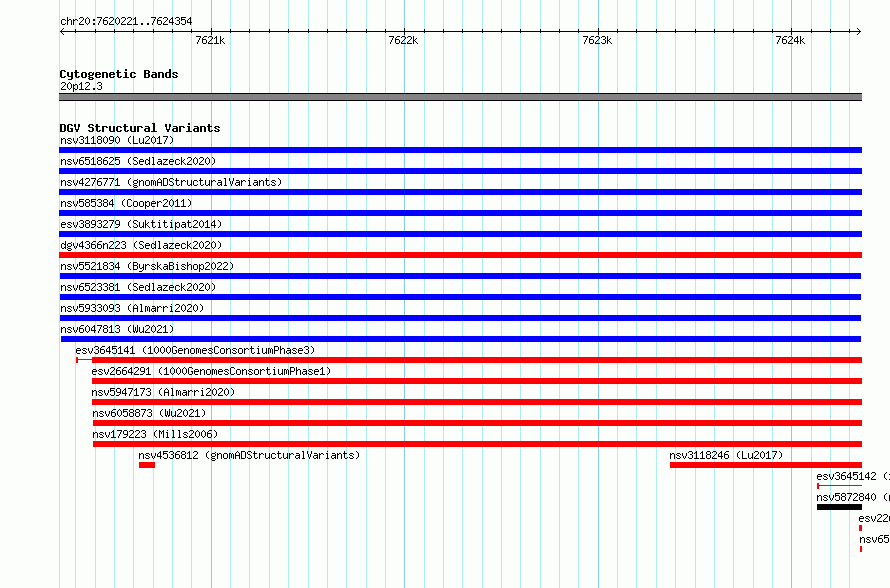Image resolution: width=890 pixels, height=588 pixels.
Task: Select the red bar under nsv179223
Action: (477, 444)
